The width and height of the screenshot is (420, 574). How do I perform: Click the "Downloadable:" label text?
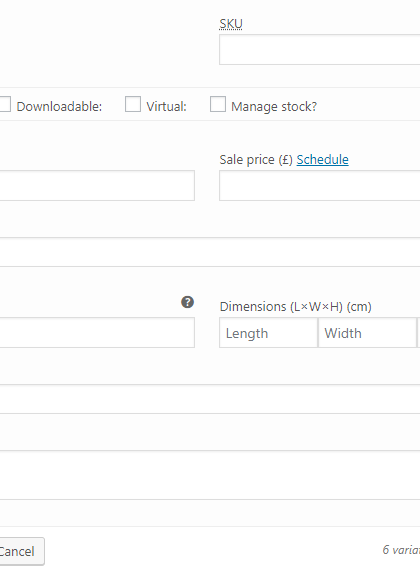pos(59,107)
